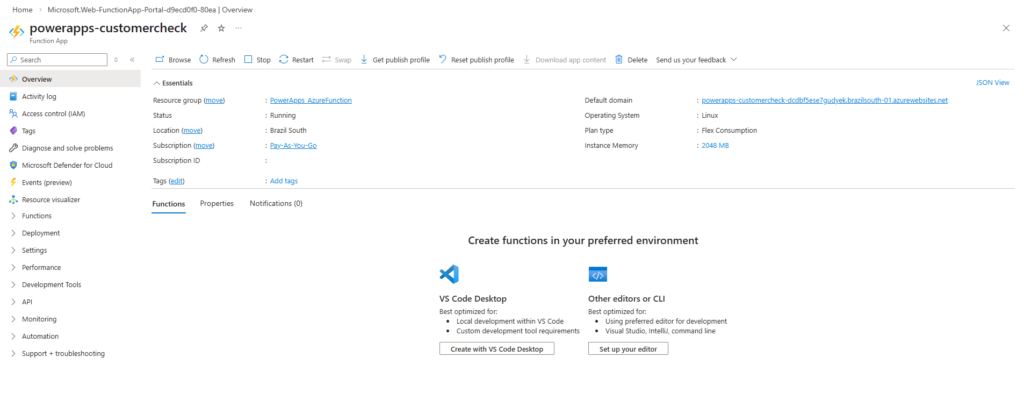Restart the function app
This screenshot has width=1024, height=407.
(x=296, y=59)
